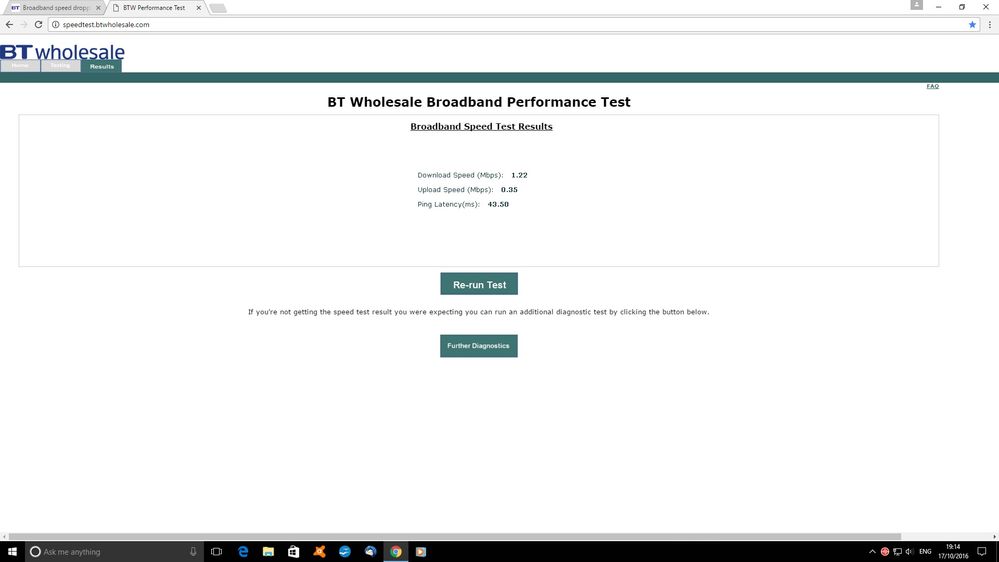Open the Avast antivirus taskbar icon

(x=319, y=552)
